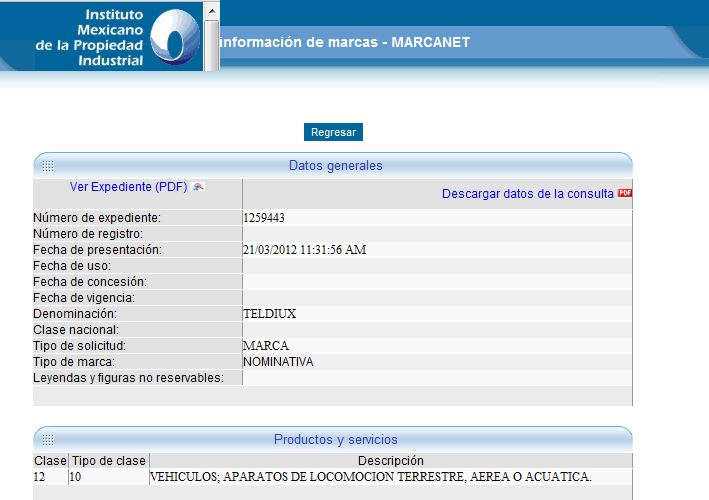The height and width of the screenshot is (500, 709).
Task: Click the date 21/03/2012 11:31:56 AM
Action: click(x=304, y=250)
